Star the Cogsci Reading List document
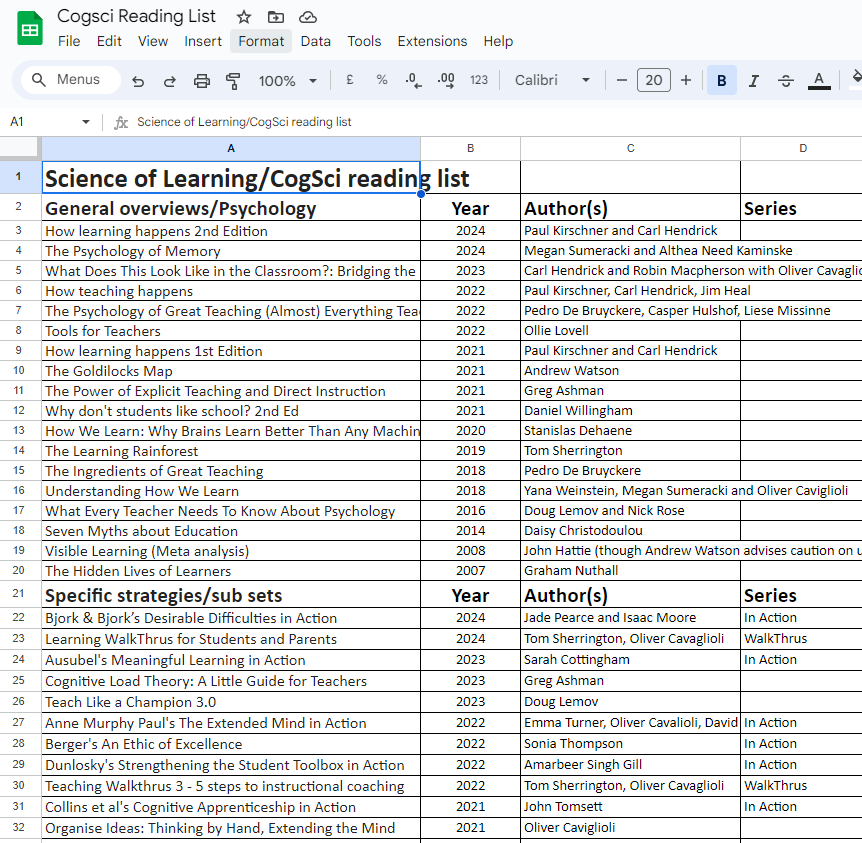Viewport: 862px width, 843px height. (x=244, y=17)
